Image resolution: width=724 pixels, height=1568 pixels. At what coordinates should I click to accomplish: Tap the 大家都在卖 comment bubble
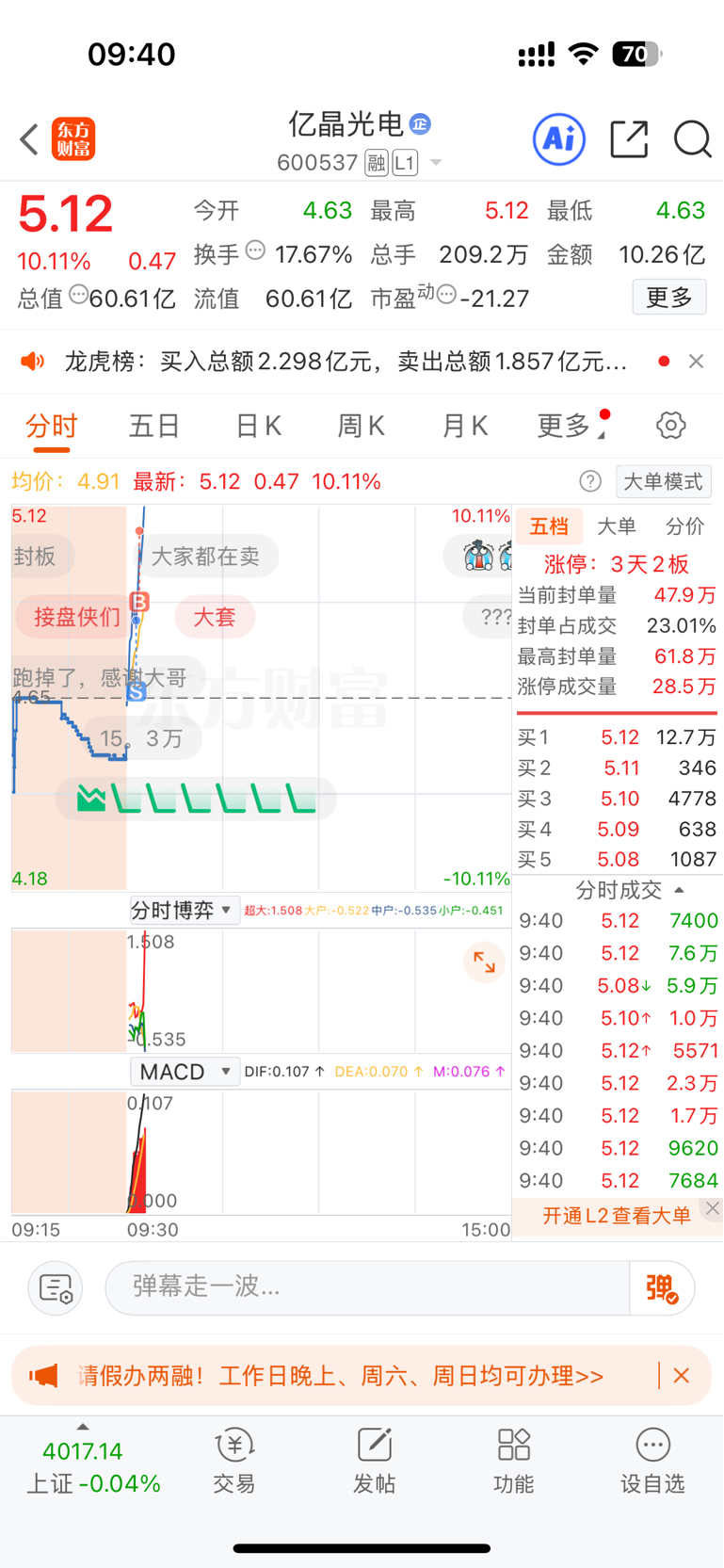point(205,557)
